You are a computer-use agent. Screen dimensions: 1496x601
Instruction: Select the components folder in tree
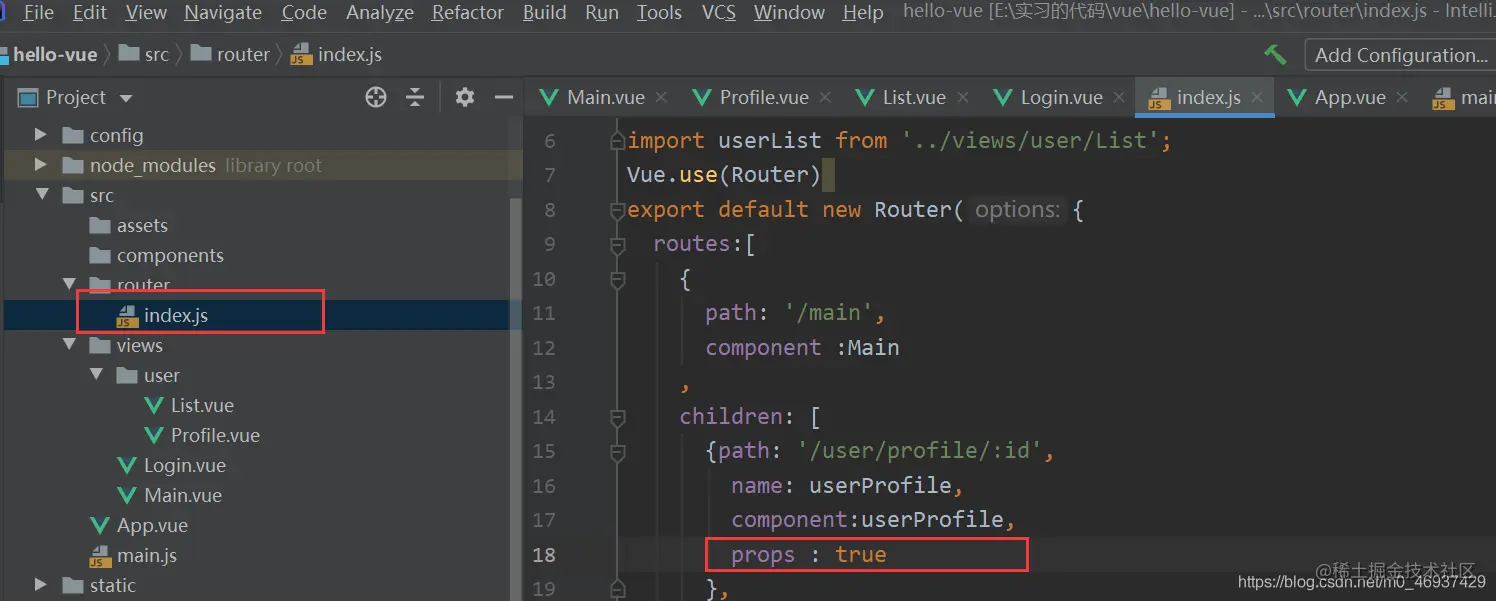click(x=156, y=255)
